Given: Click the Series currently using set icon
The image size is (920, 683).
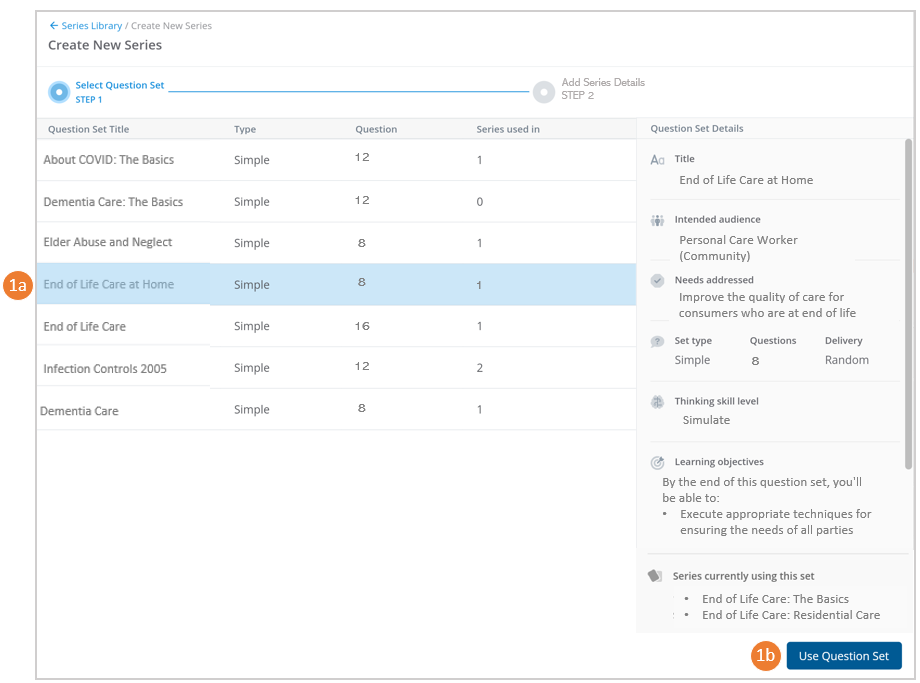Looking at the screenshot, I should tap(655, 576).
